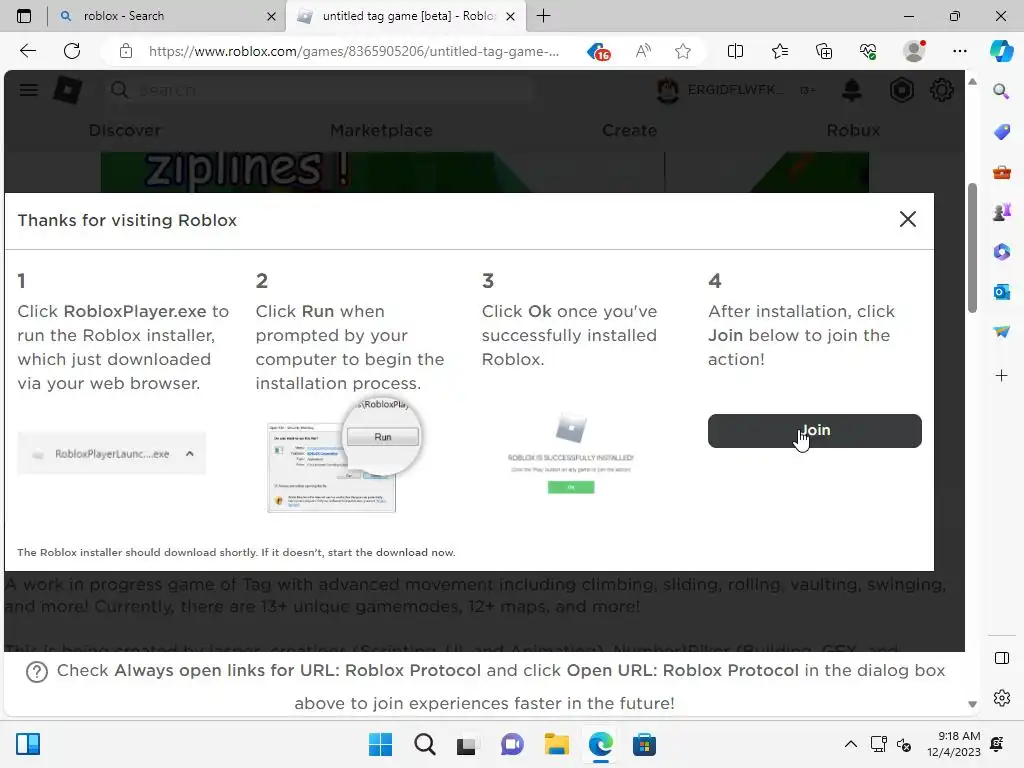The image size is (1024, 768).
Task: Open the sidebar Shopping tag icon
Action: click(x=1001, y=131)
